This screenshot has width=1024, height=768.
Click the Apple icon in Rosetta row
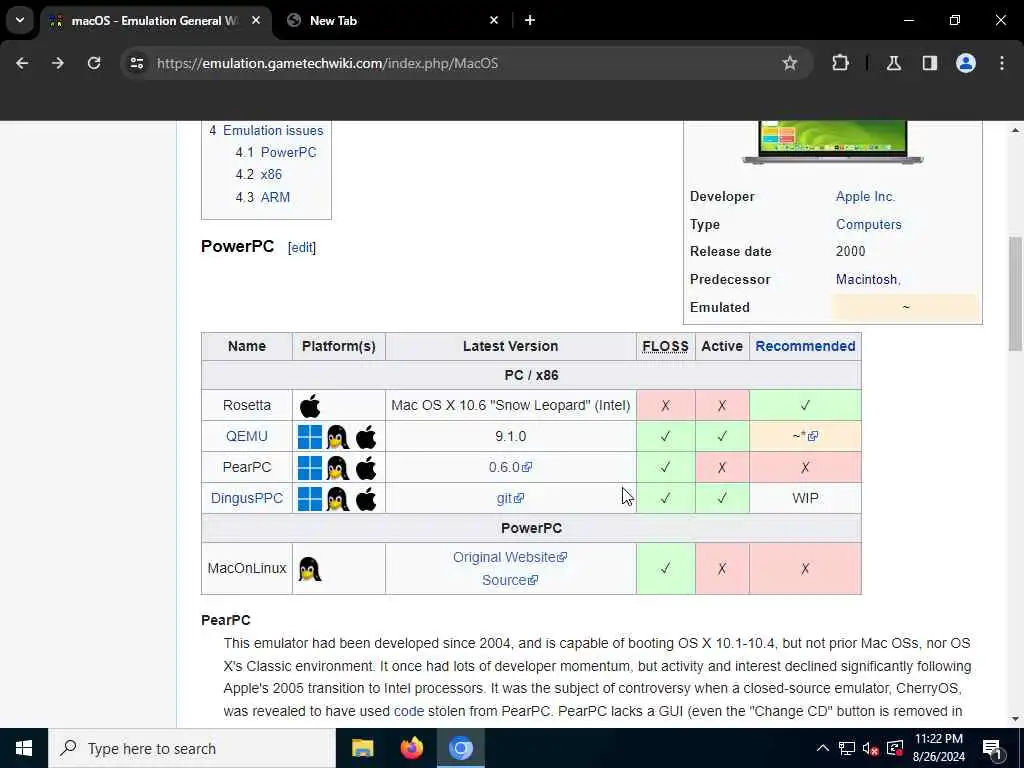tap(310, 406)
